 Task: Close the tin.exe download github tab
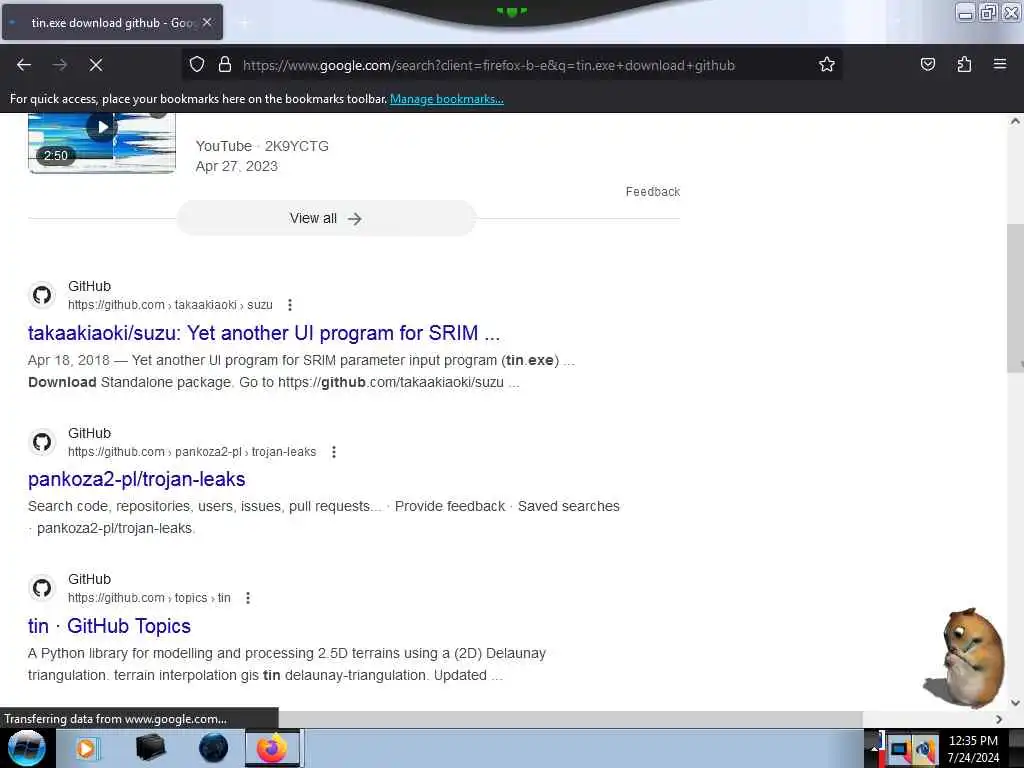[x=207, y=22]
